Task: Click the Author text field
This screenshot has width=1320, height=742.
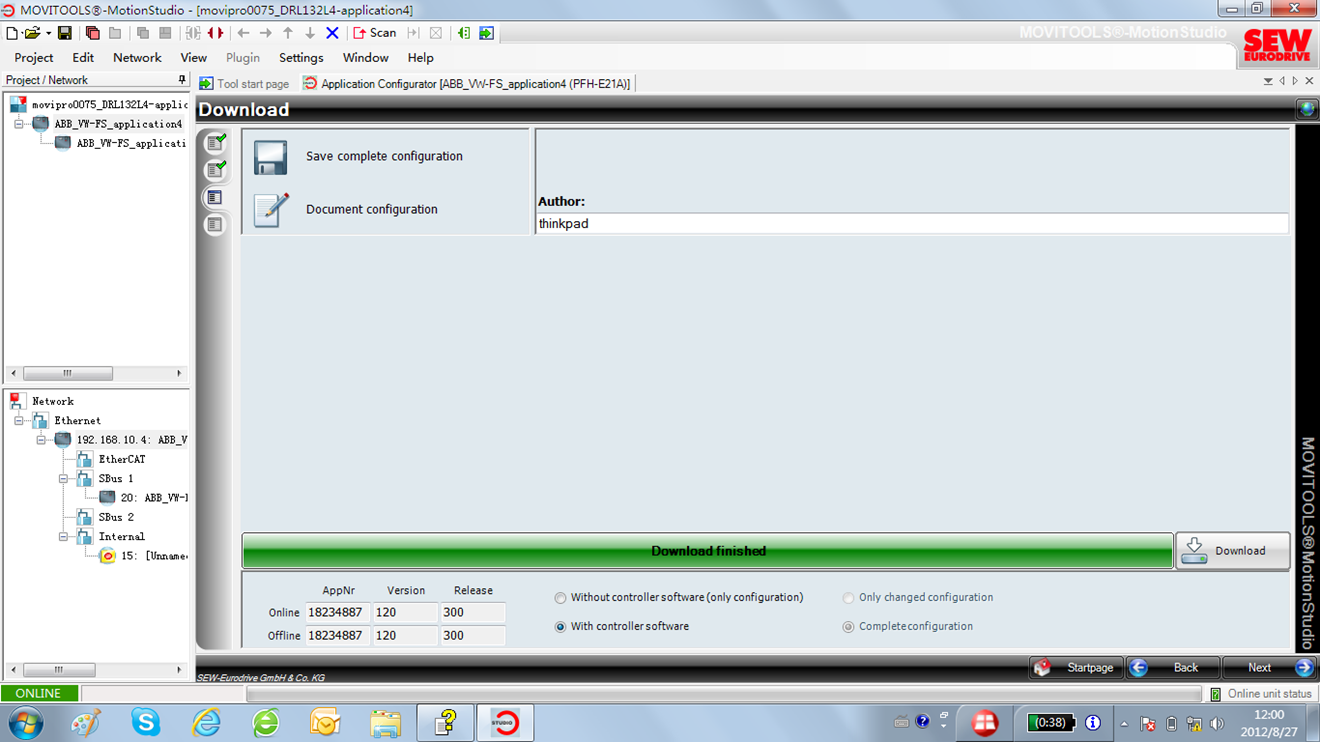Action: coord(911,224)
